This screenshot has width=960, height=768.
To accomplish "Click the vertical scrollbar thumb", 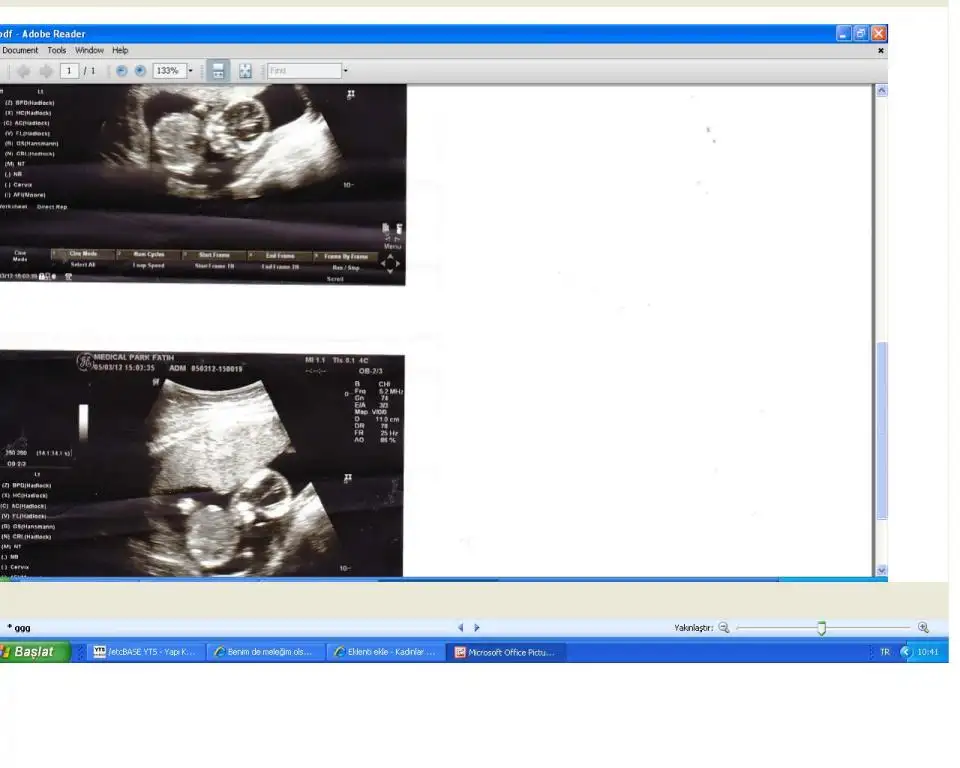I will [x=882, y=431].
